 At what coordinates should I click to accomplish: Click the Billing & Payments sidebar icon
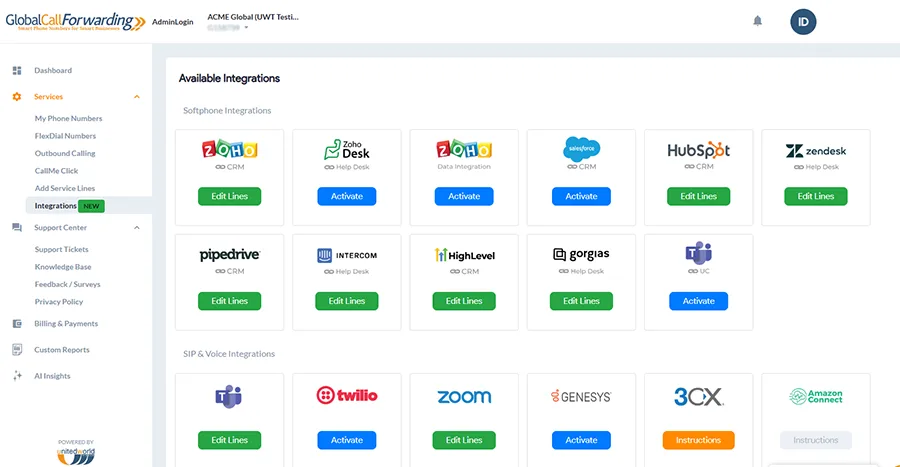[x=17, y=324]
